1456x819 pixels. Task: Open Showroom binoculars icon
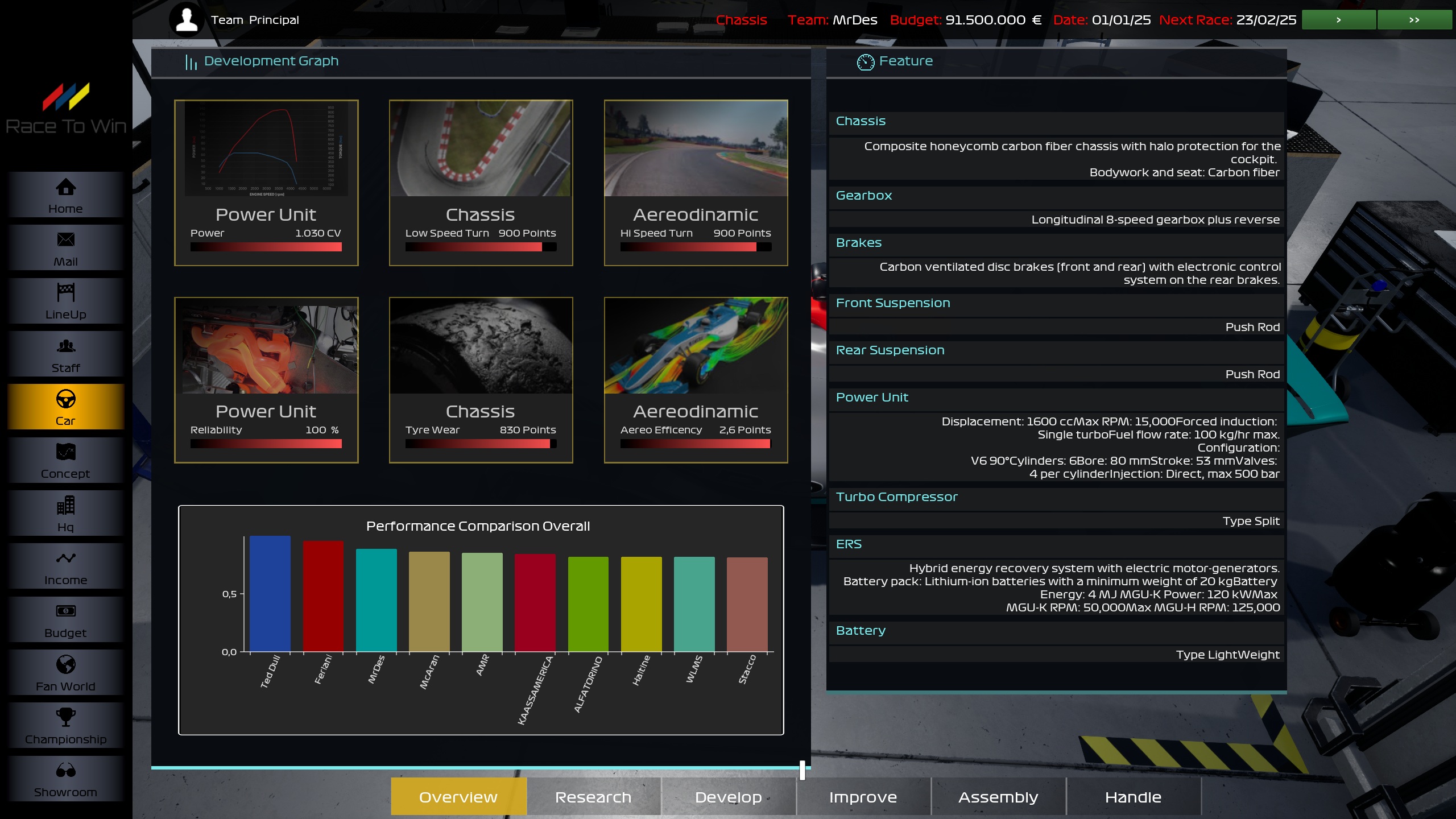[x=65, y=771]
